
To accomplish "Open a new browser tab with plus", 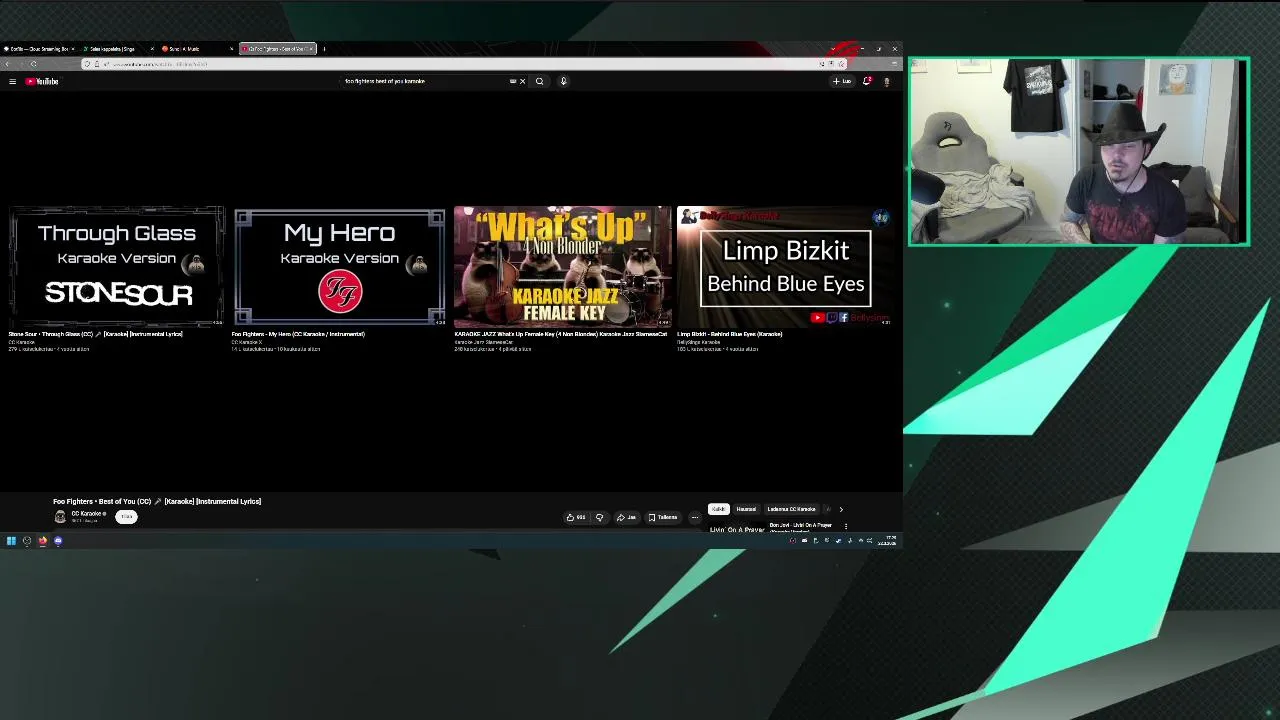I will pos(324,49).
